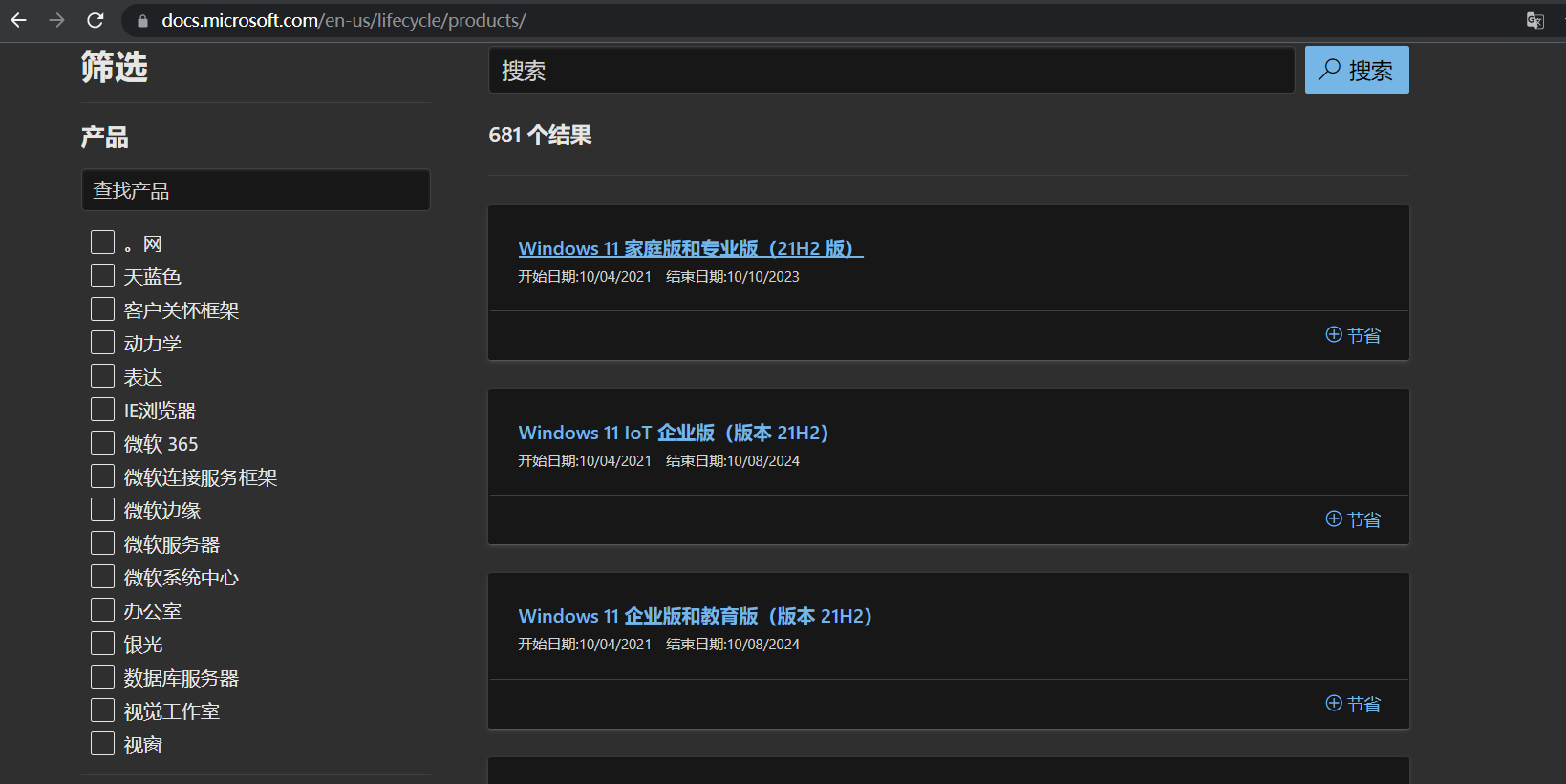Click 节省 for Windows 11 IoT 企业版

1353,519
